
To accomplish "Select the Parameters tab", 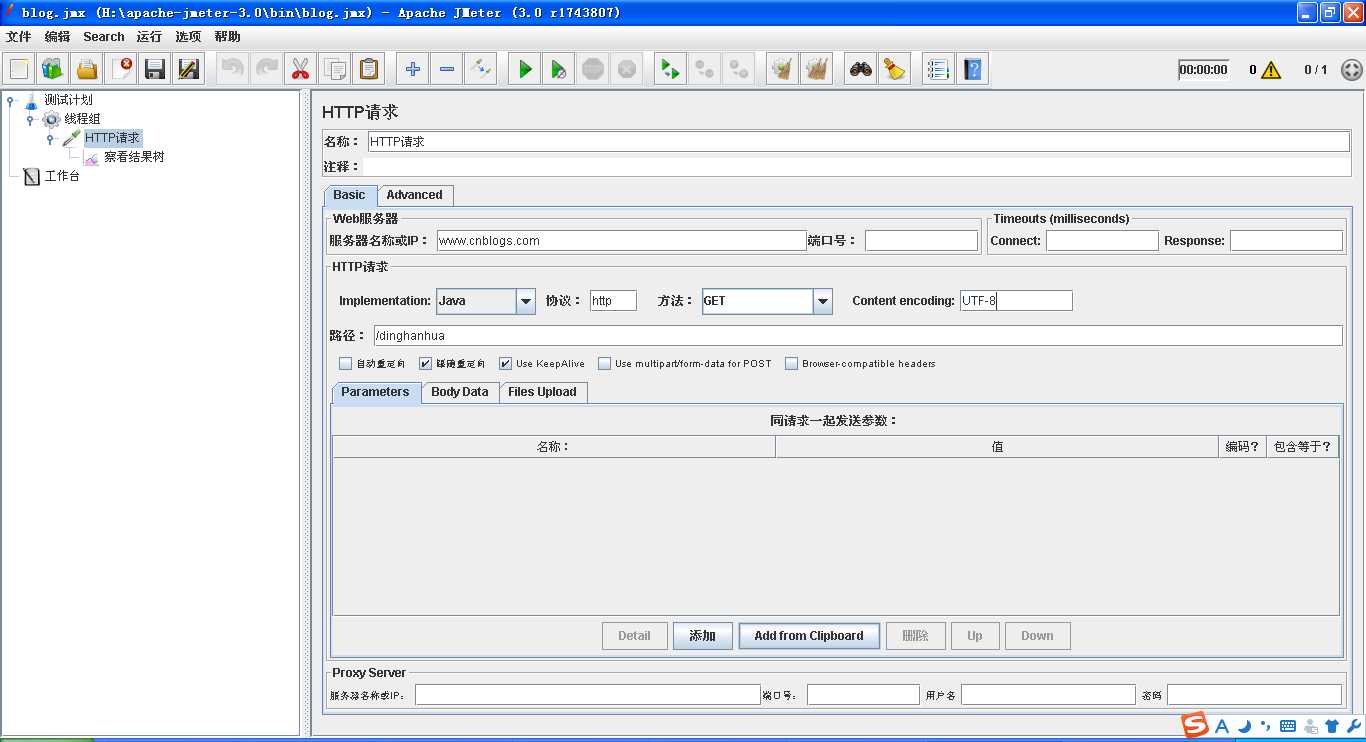I will (375, 392).
